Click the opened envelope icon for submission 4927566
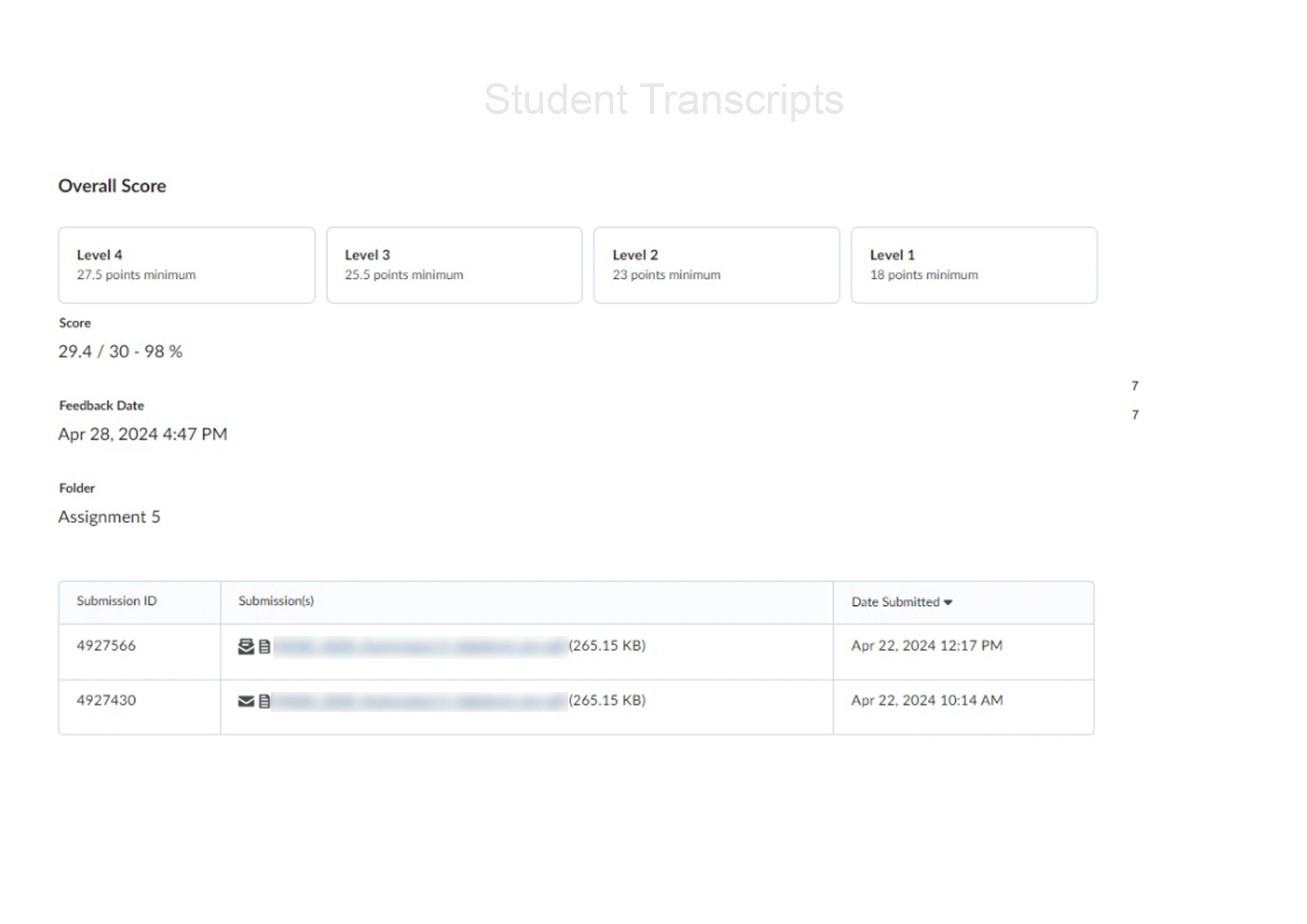1307x924 pixels. click(x=246, y=646)
